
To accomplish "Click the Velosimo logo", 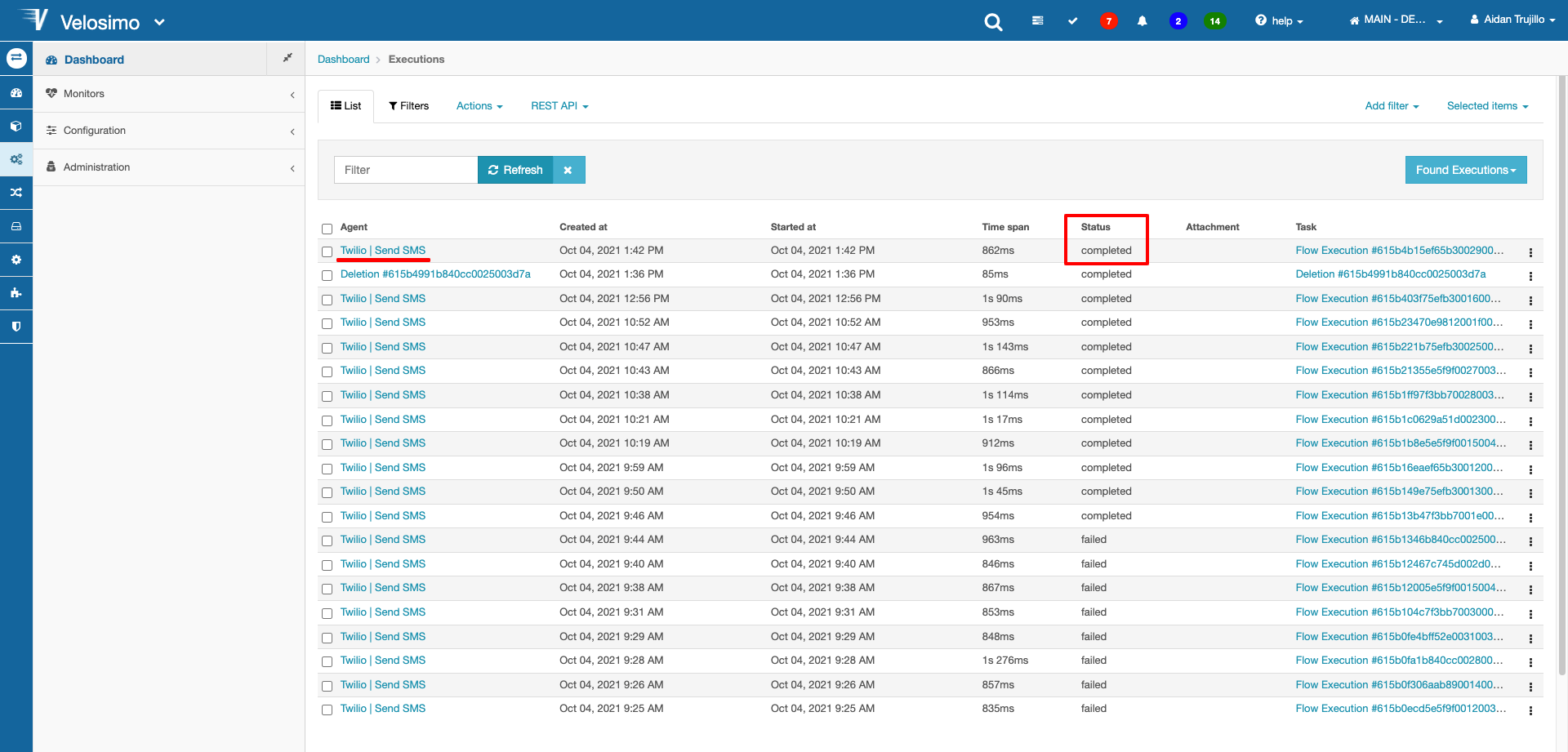I will [x=80, y=20].
